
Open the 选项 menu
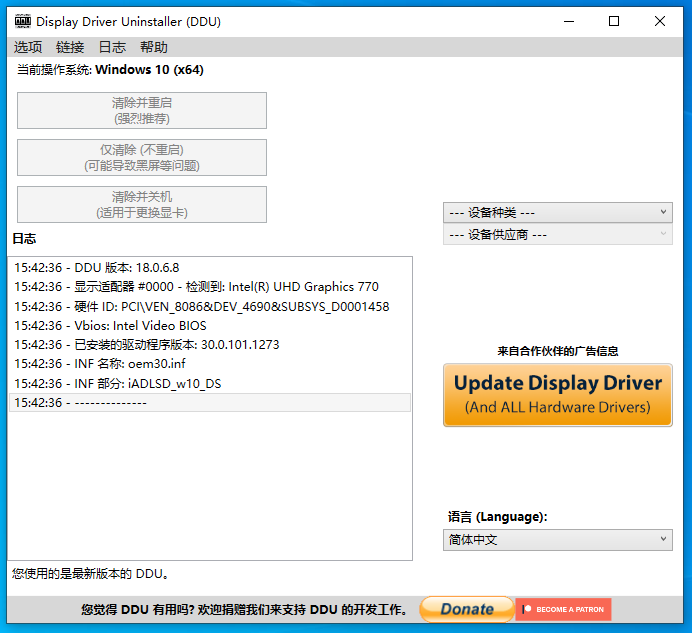click(28, 47)
